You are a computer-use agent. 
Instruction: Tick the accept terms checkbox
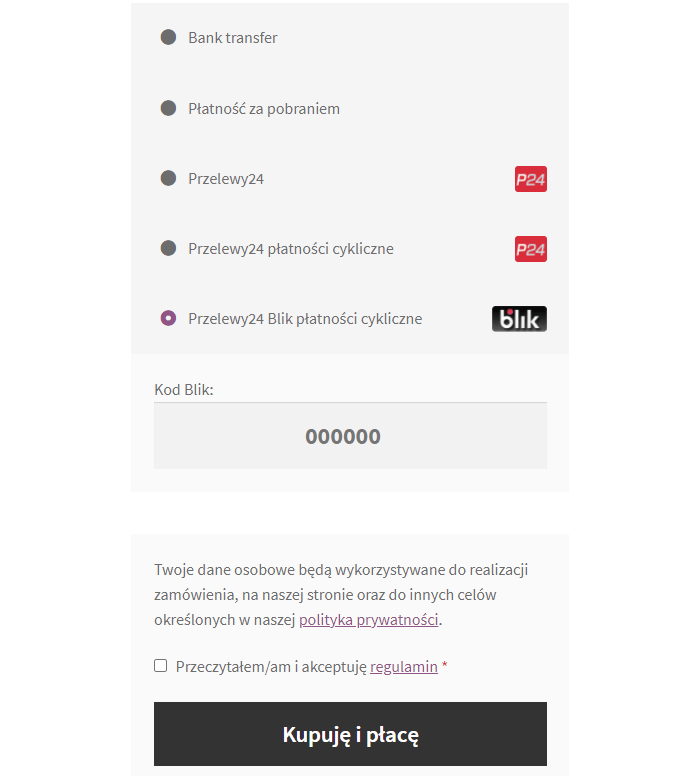coord(161,666)
